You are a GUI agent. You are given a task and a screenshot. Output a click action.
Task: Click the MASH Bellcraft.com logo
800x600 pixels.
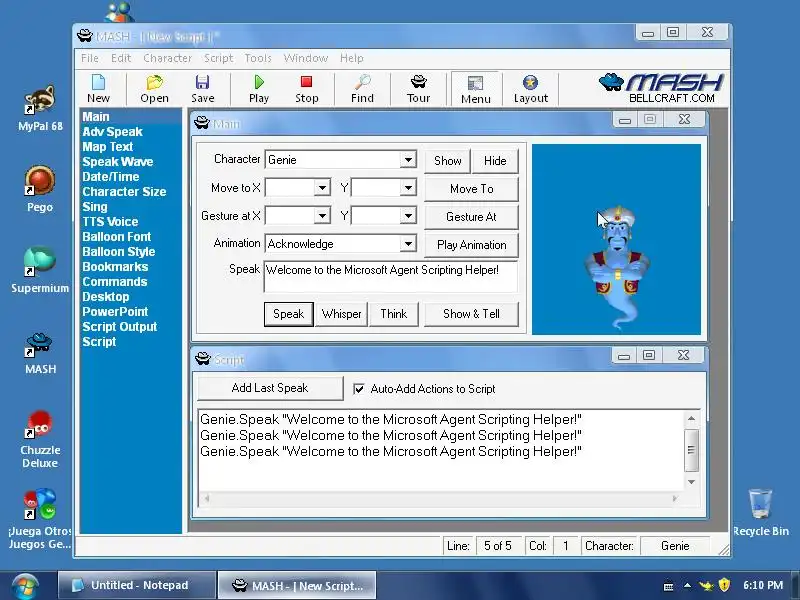[662, 88]
